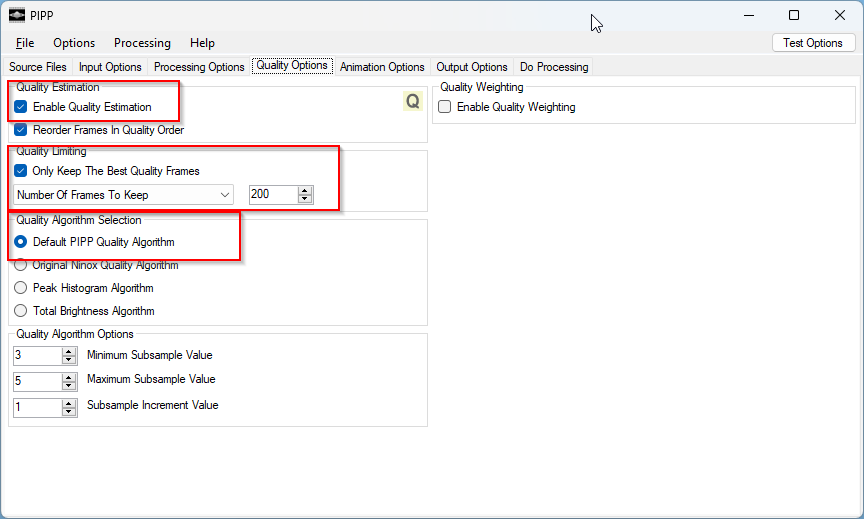Open the Options menu

point(74,43)
